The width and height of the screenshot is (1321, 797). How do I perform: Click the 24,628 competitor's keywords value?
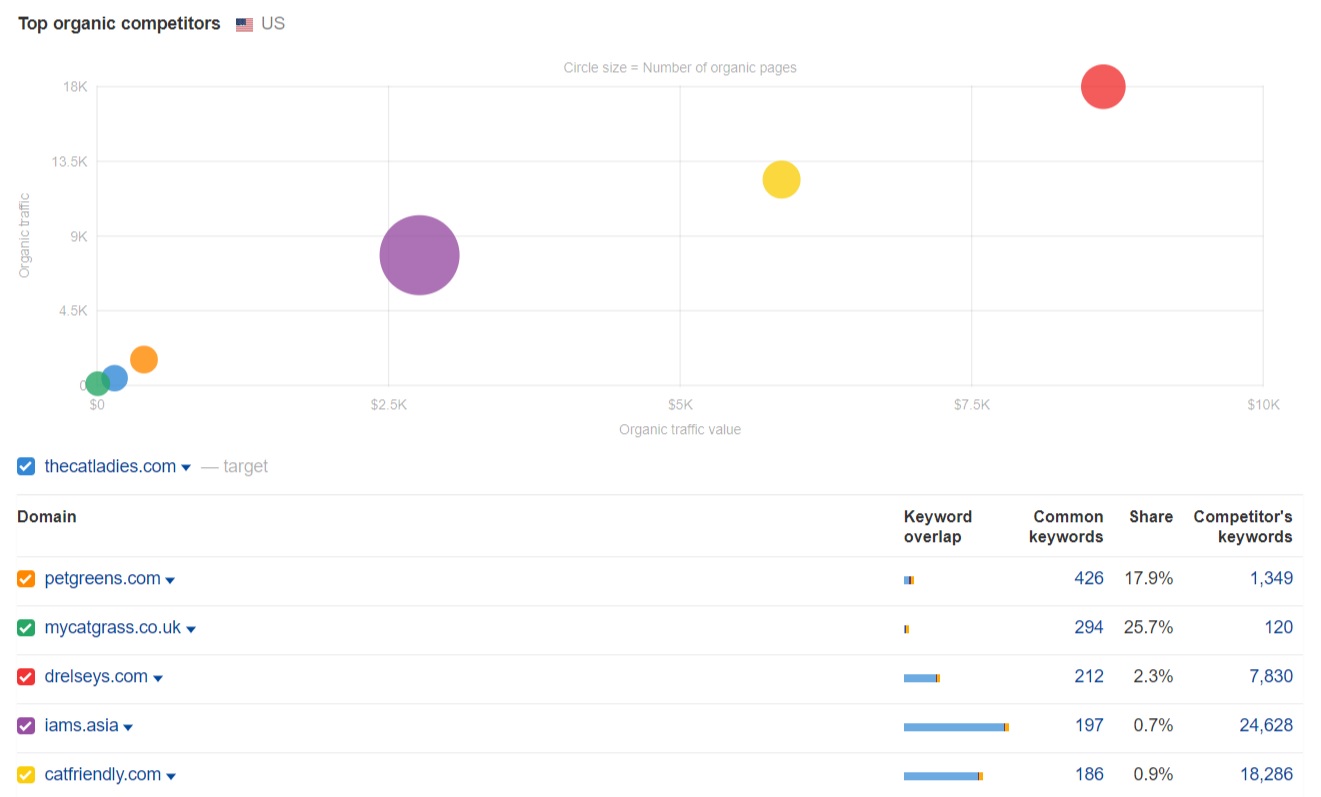click(1265, 726)
